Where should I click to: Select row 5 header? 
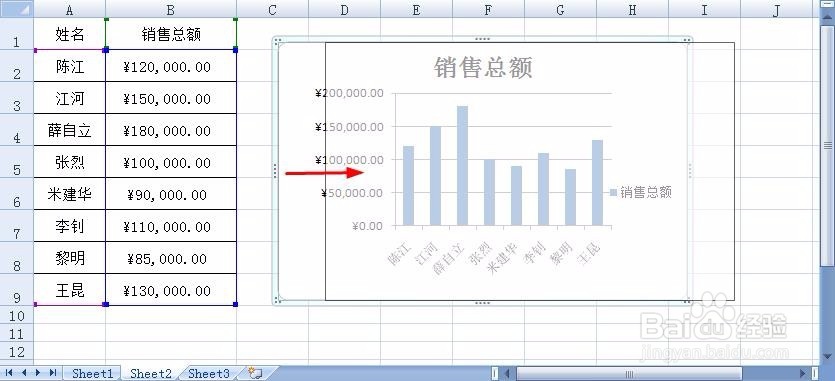(17, 162)
